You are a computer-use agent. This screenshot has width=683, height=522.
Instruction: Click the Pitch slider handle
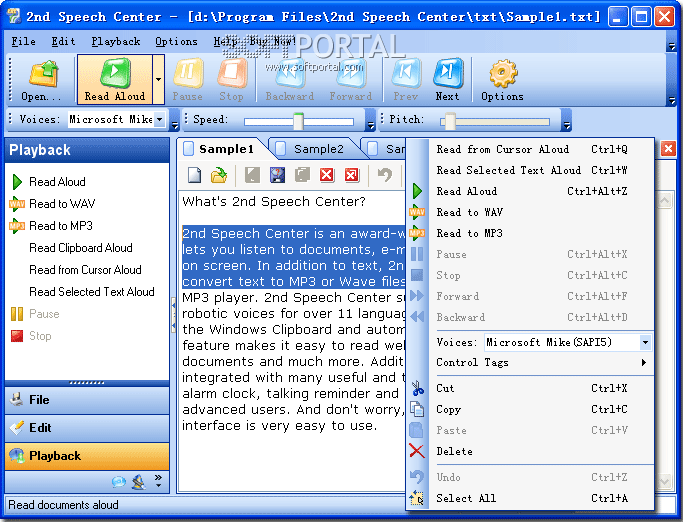[x=450, y=121]
